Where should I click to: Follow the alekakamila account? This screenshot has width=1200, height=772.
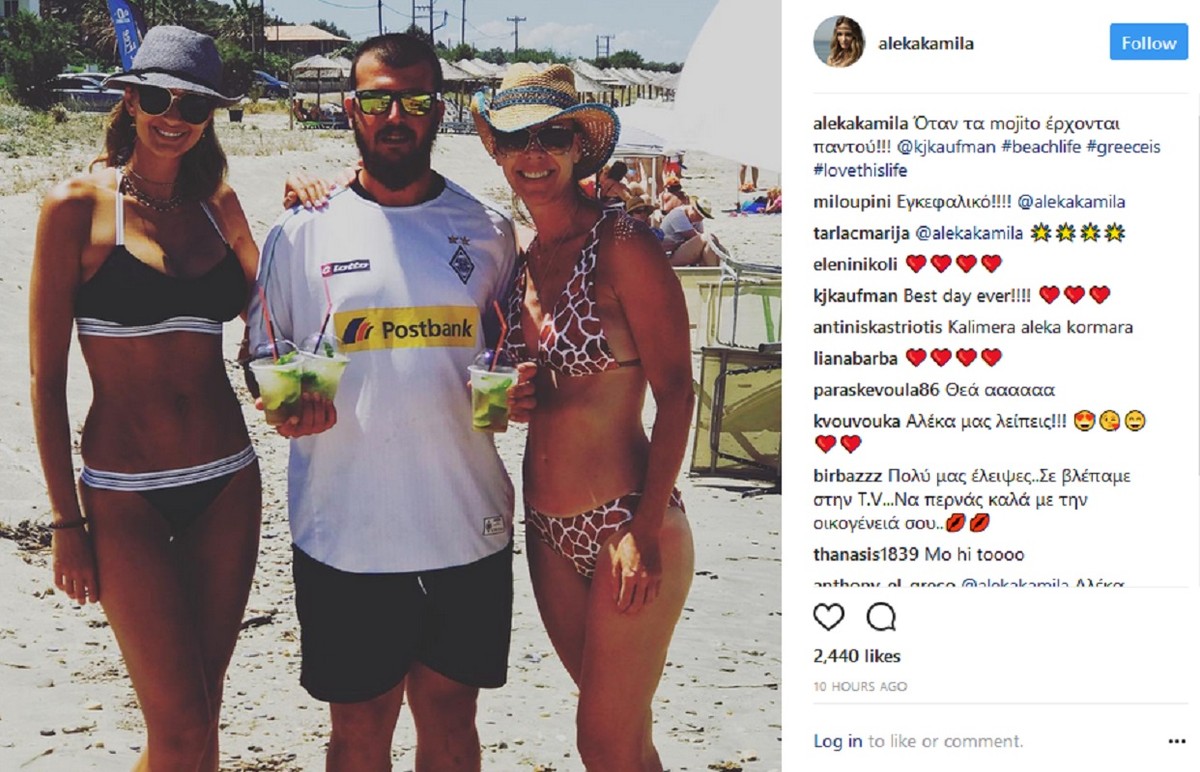coord(1148,43)
